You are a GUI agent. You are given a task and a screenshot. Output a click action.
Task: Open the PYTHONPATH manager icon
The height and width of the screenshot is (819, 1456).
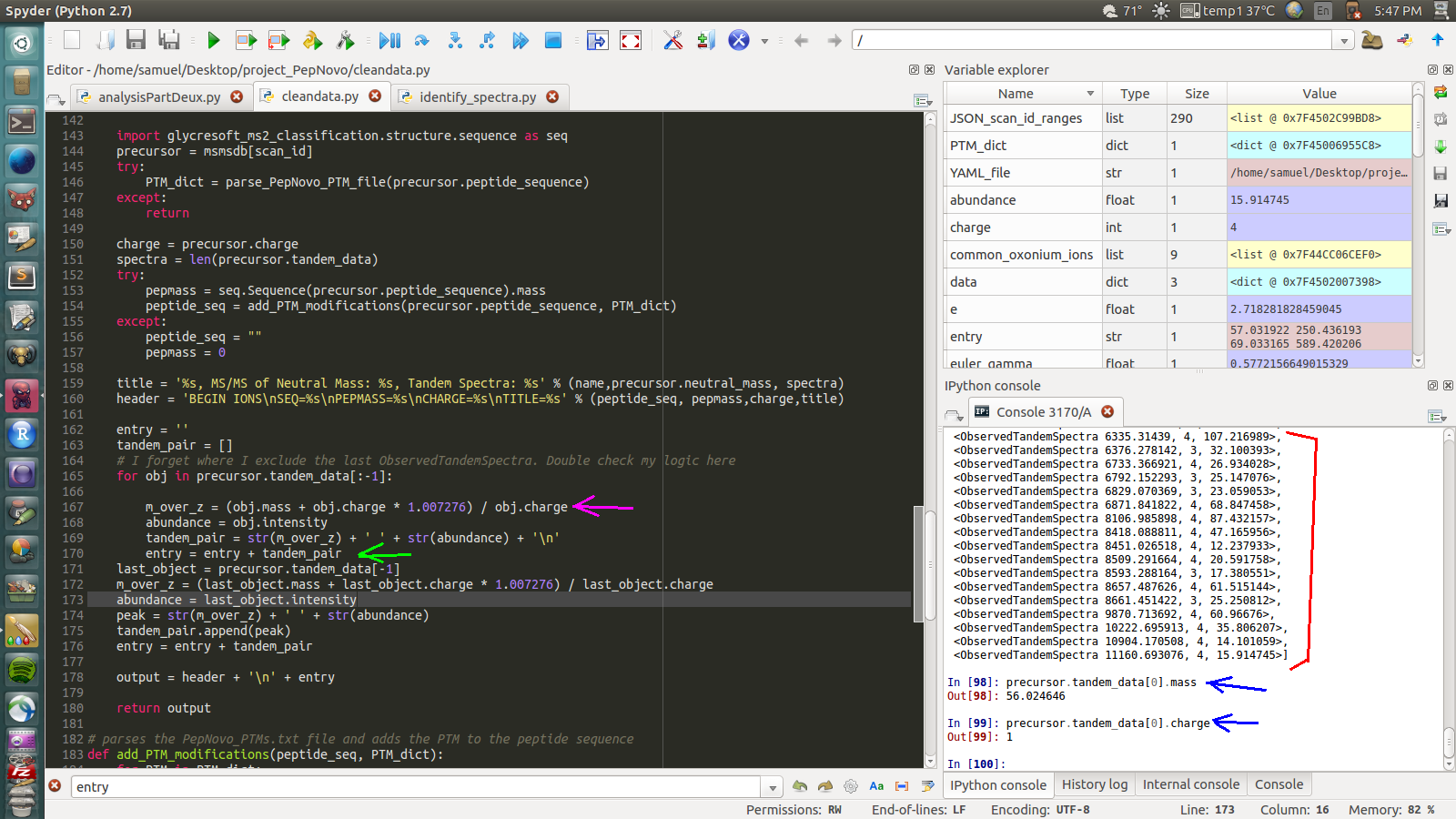[705, 40]
